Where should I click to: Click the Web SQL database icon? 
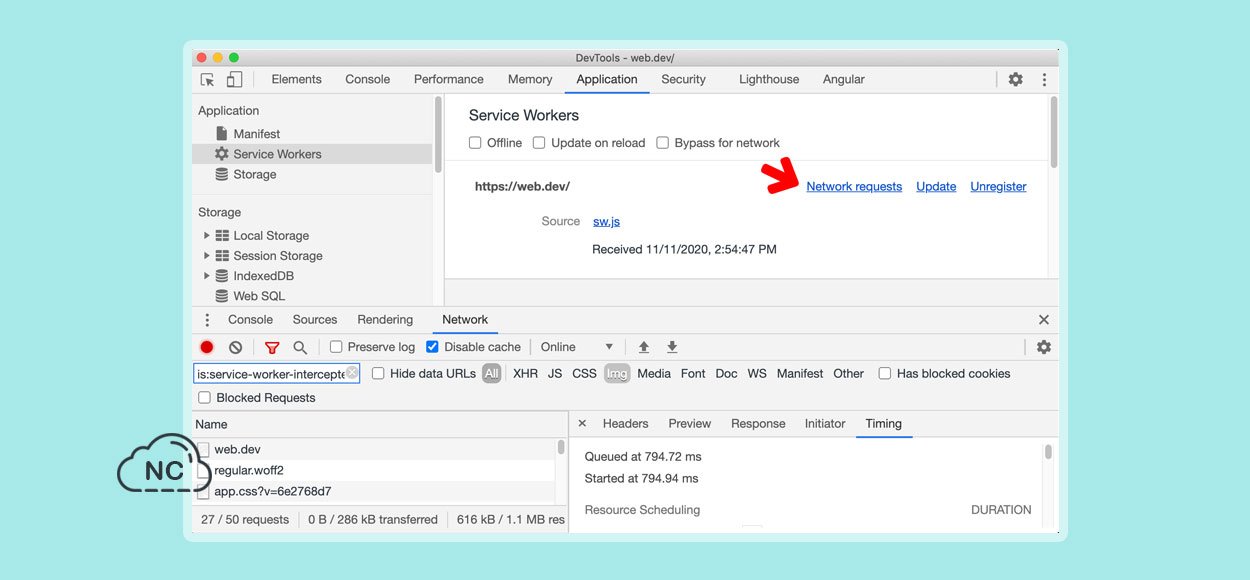[x=222, y=296]
